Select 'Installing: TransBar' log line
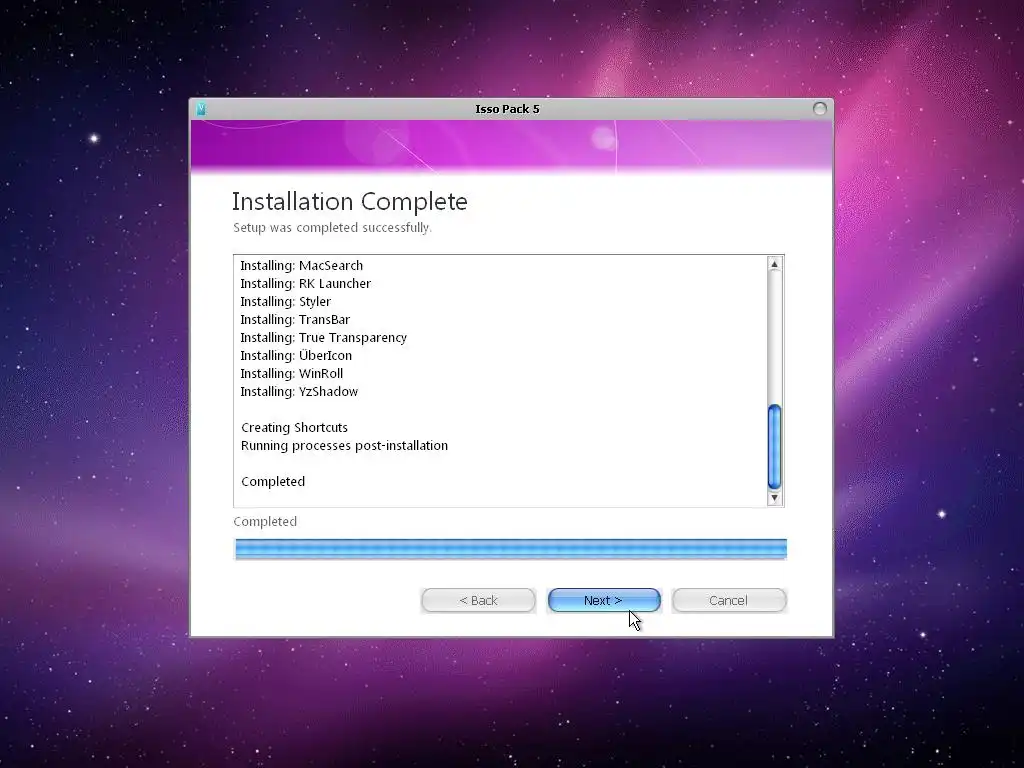 295,319
